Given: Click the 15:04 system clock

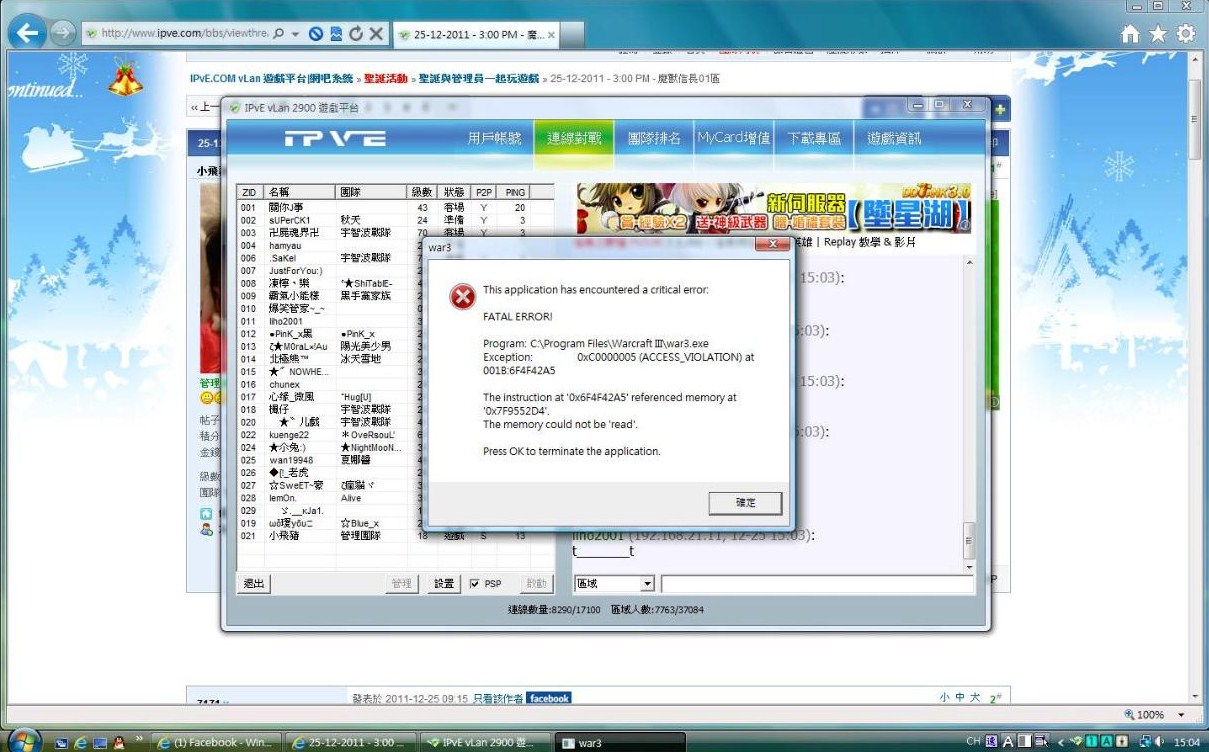Looking at the screenshot, I should click(x=1187, y=742).
